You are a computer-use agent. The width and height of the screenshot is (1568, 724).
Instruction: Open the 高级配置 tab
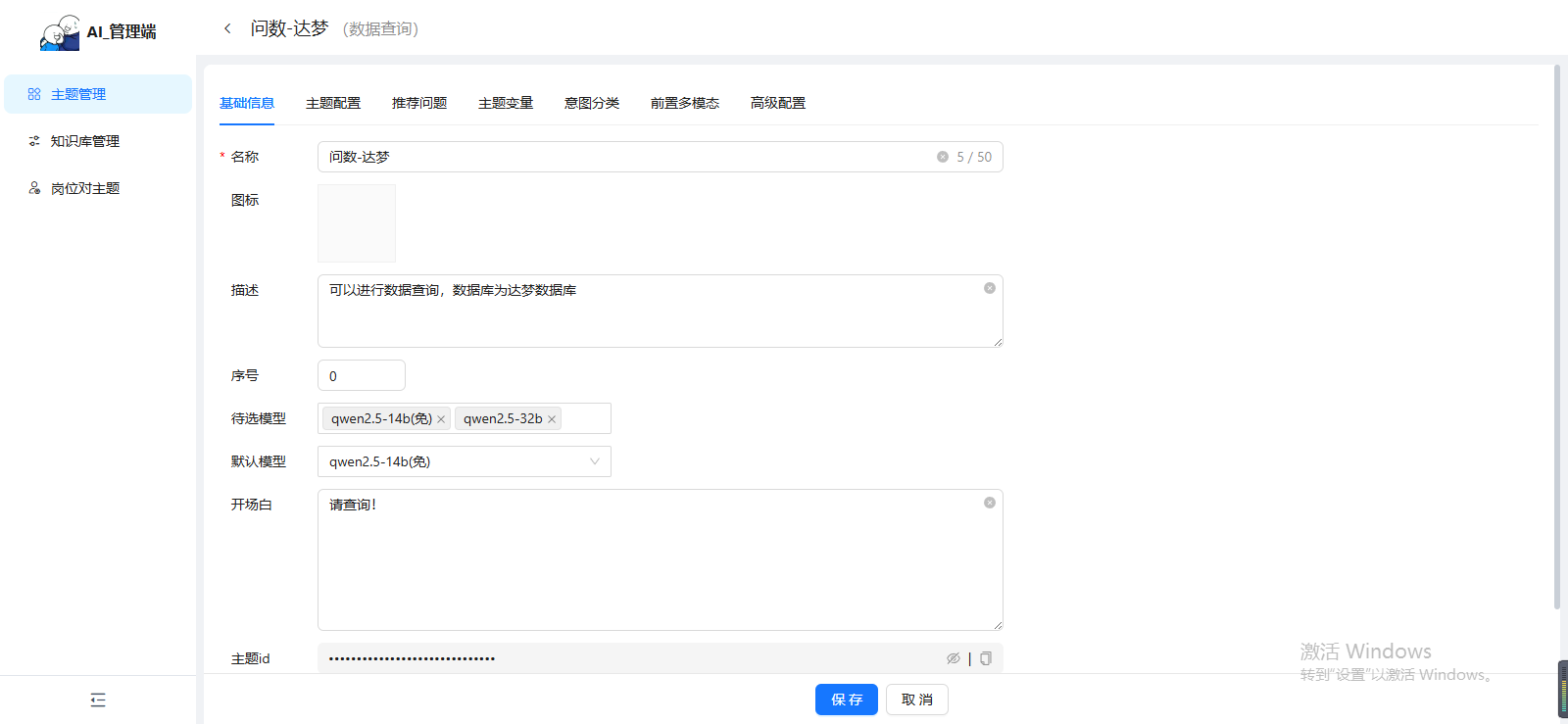coord(778,103)
